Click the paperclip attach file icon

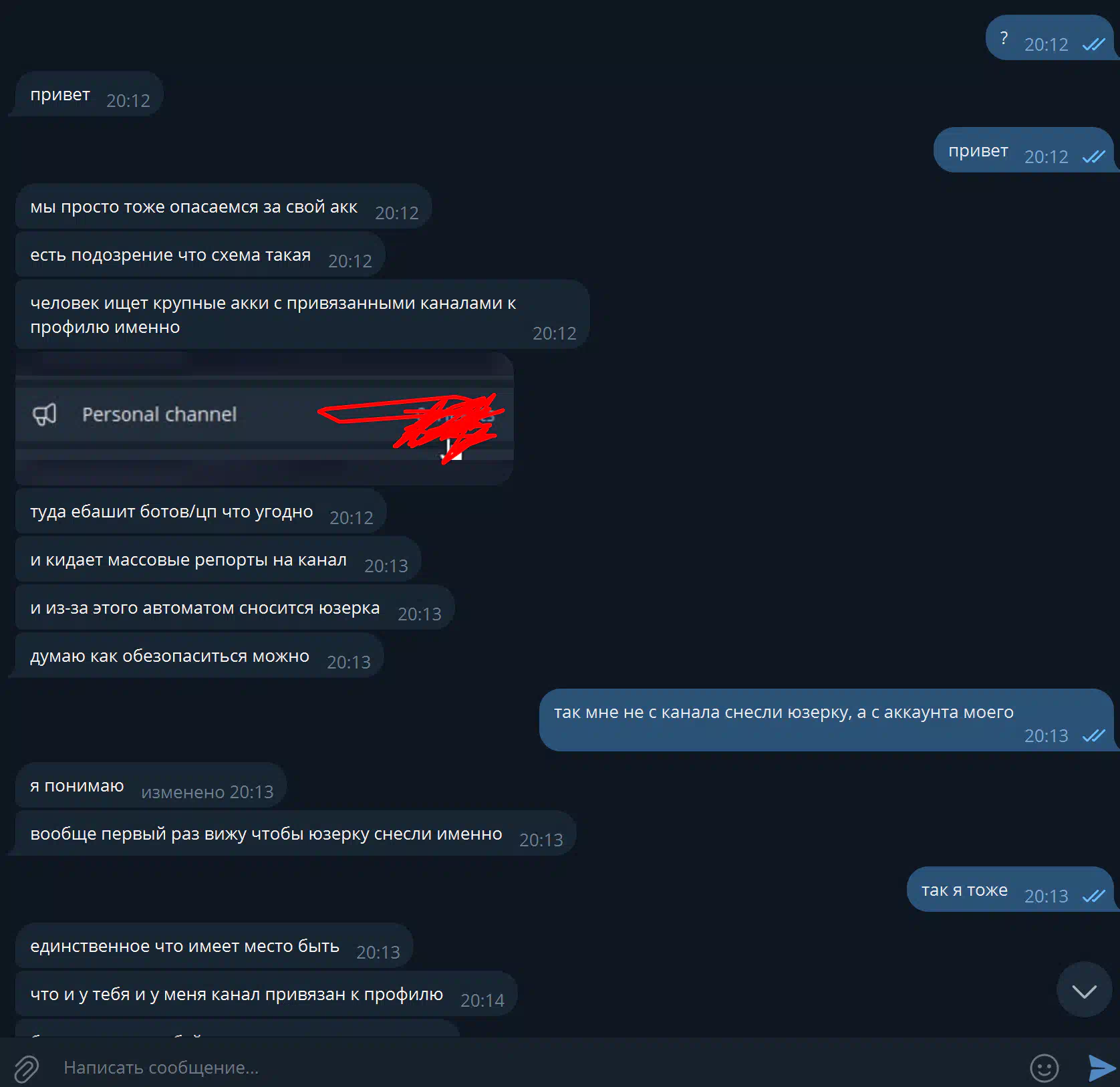pyautogui.click(x=27, y=1068)
